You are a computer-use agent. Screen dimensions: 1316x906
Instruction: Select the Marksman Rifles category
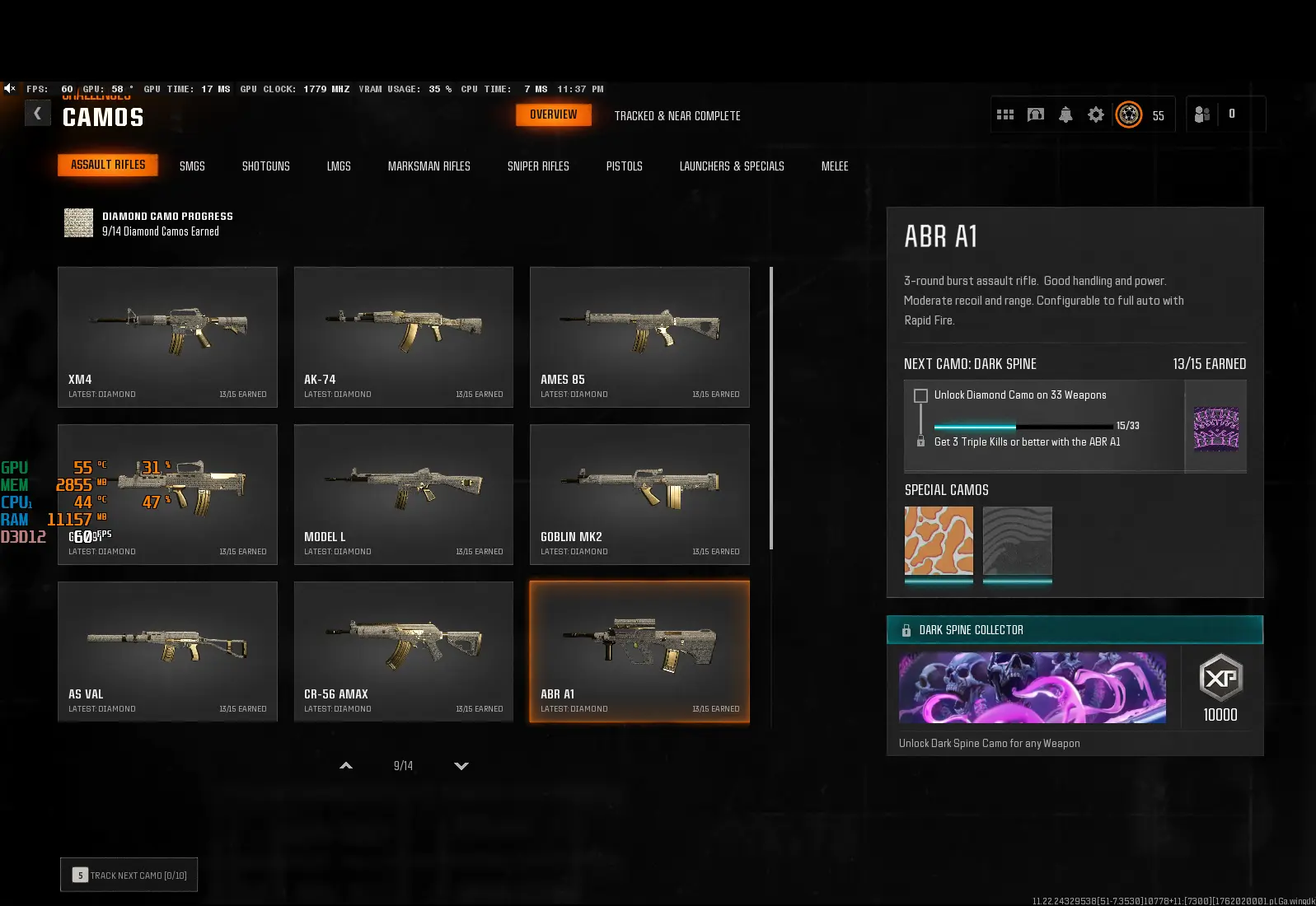tap(429, 166)
